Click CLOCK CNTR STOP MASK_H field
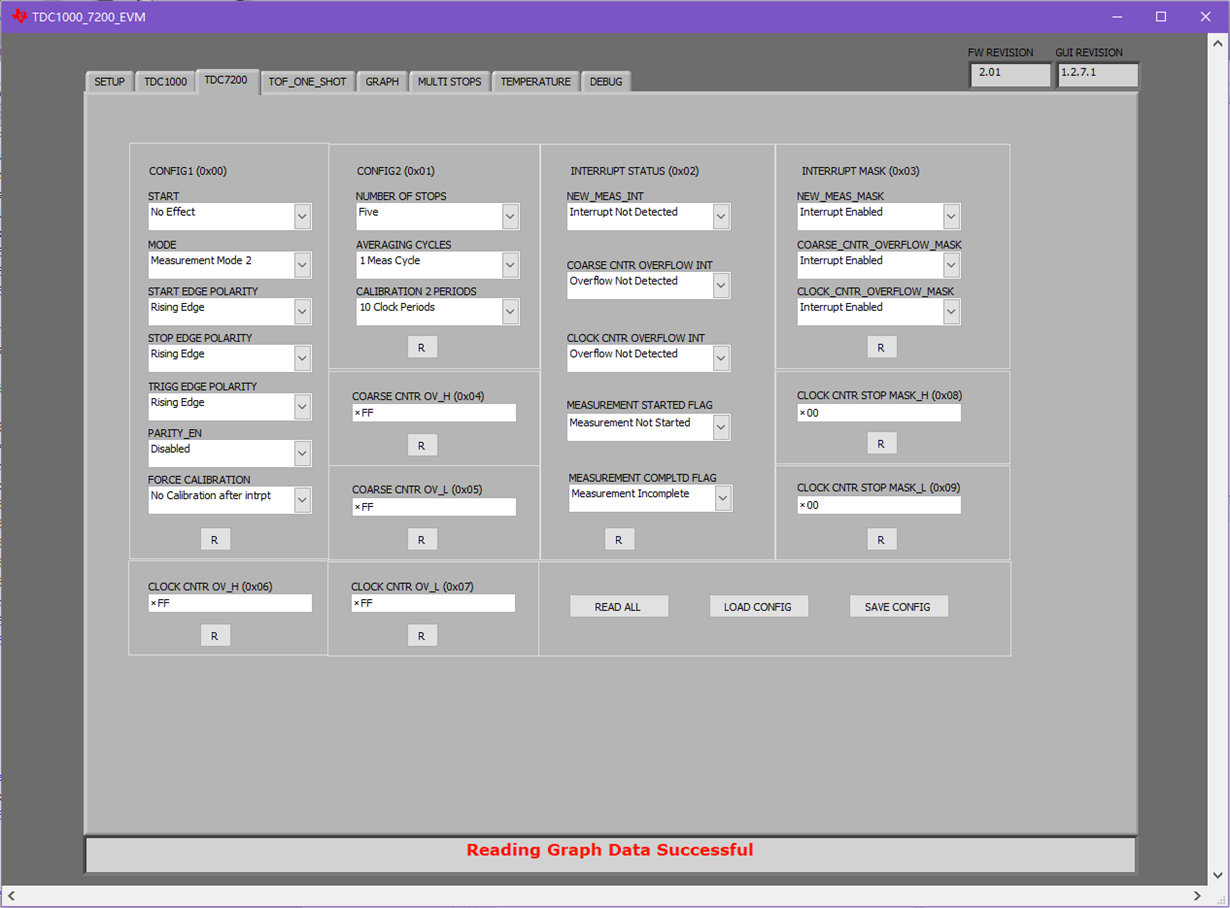This screenshot has width=1230, height=908. click(879, 413)
